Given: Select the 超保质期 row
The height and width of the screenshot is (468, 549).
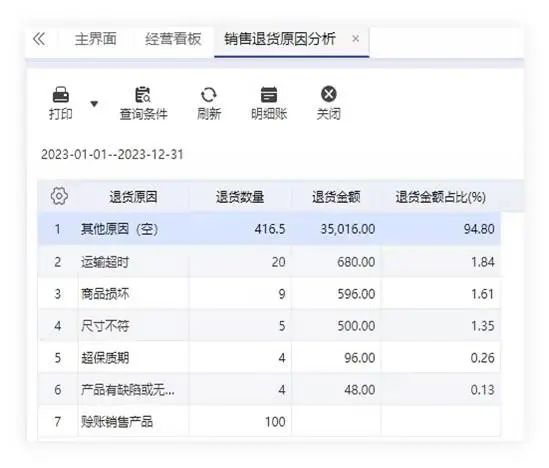Looking at the screenshot, I should 269,358.
